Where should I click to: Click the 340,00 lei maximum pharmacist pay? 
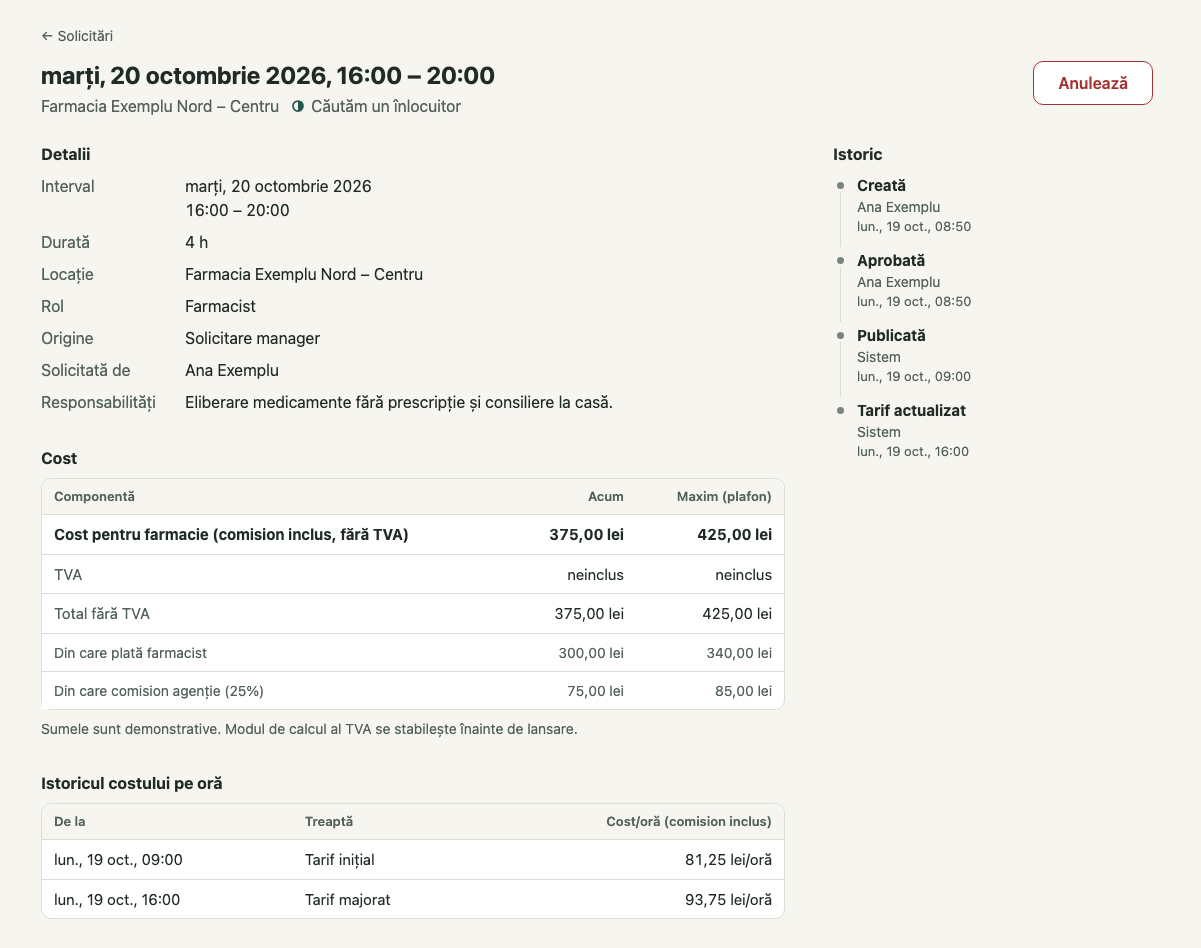point(739,653)
